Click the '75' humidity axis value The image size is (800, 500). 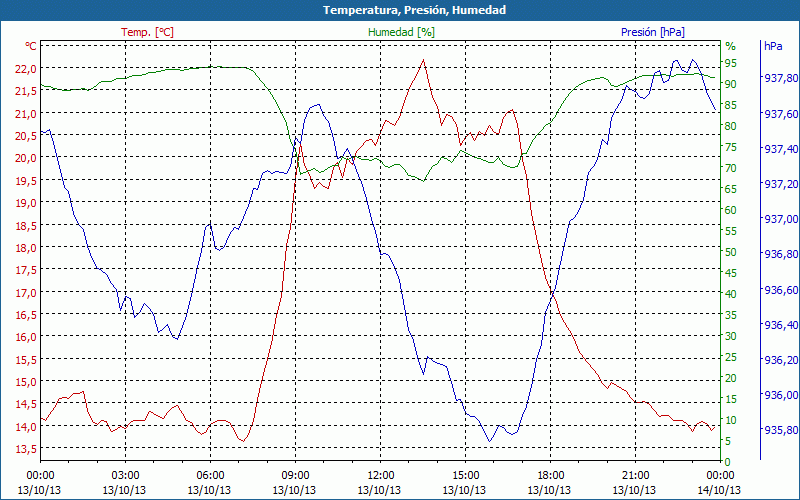tap(731, 147)
